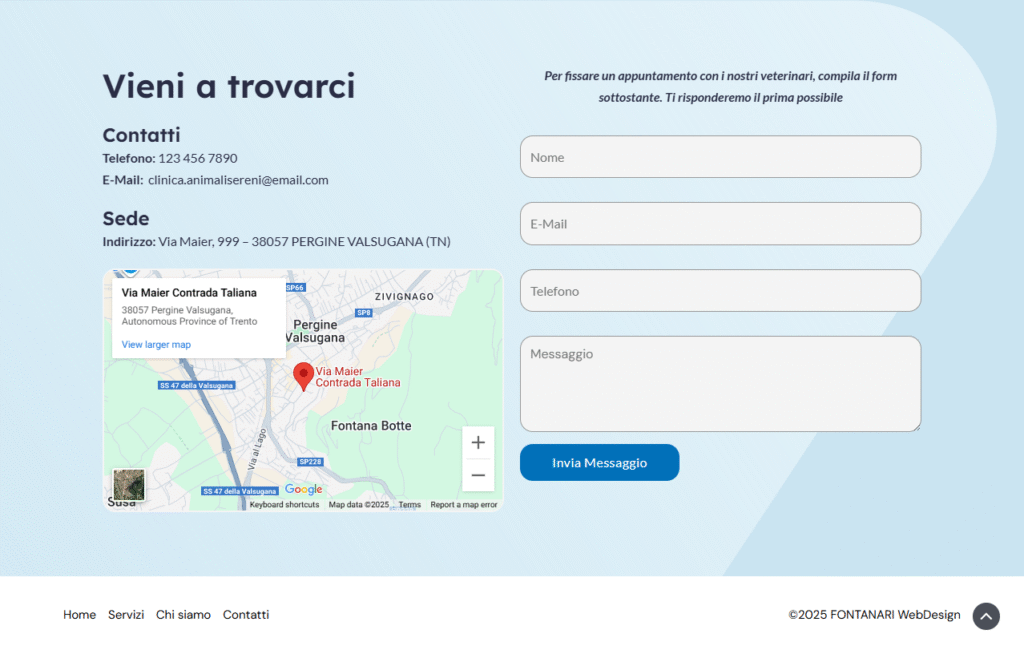Zoom in on the map
The height and width of the screenshot is (654, 1024).
click(478, 443)
